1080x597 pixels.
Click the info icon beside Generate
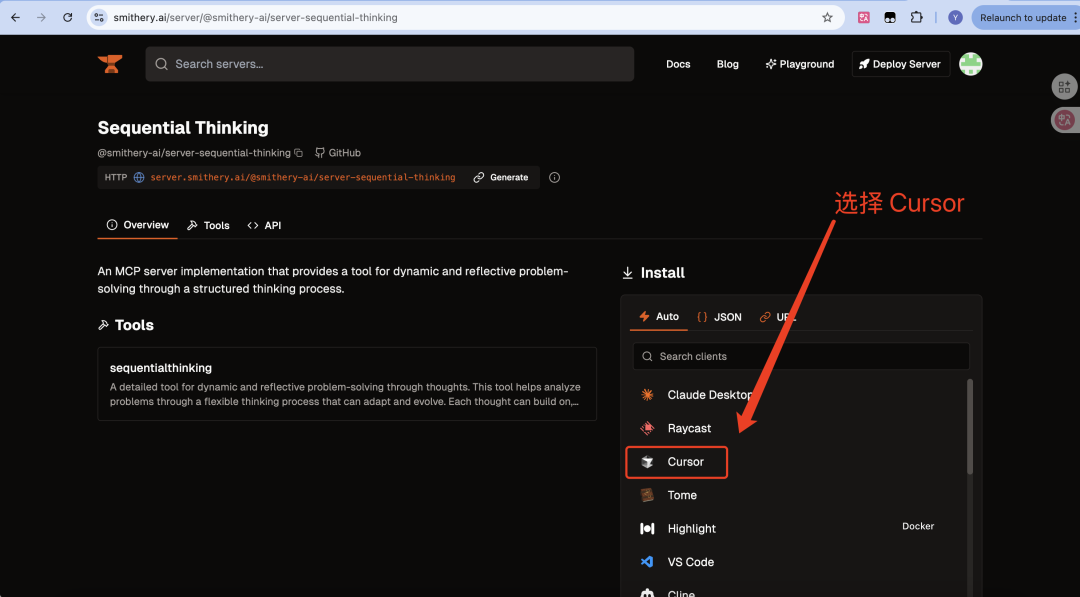pos(555,178)
